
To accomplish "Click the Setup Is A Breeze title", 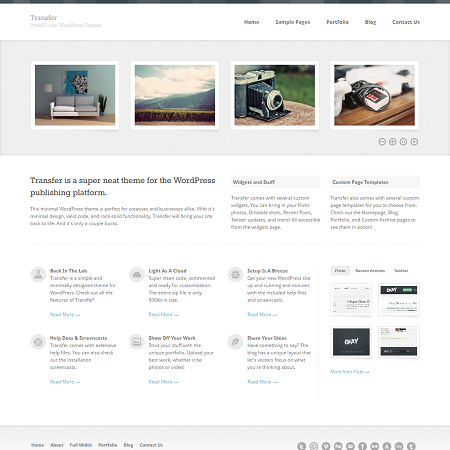I will point(267,271).
